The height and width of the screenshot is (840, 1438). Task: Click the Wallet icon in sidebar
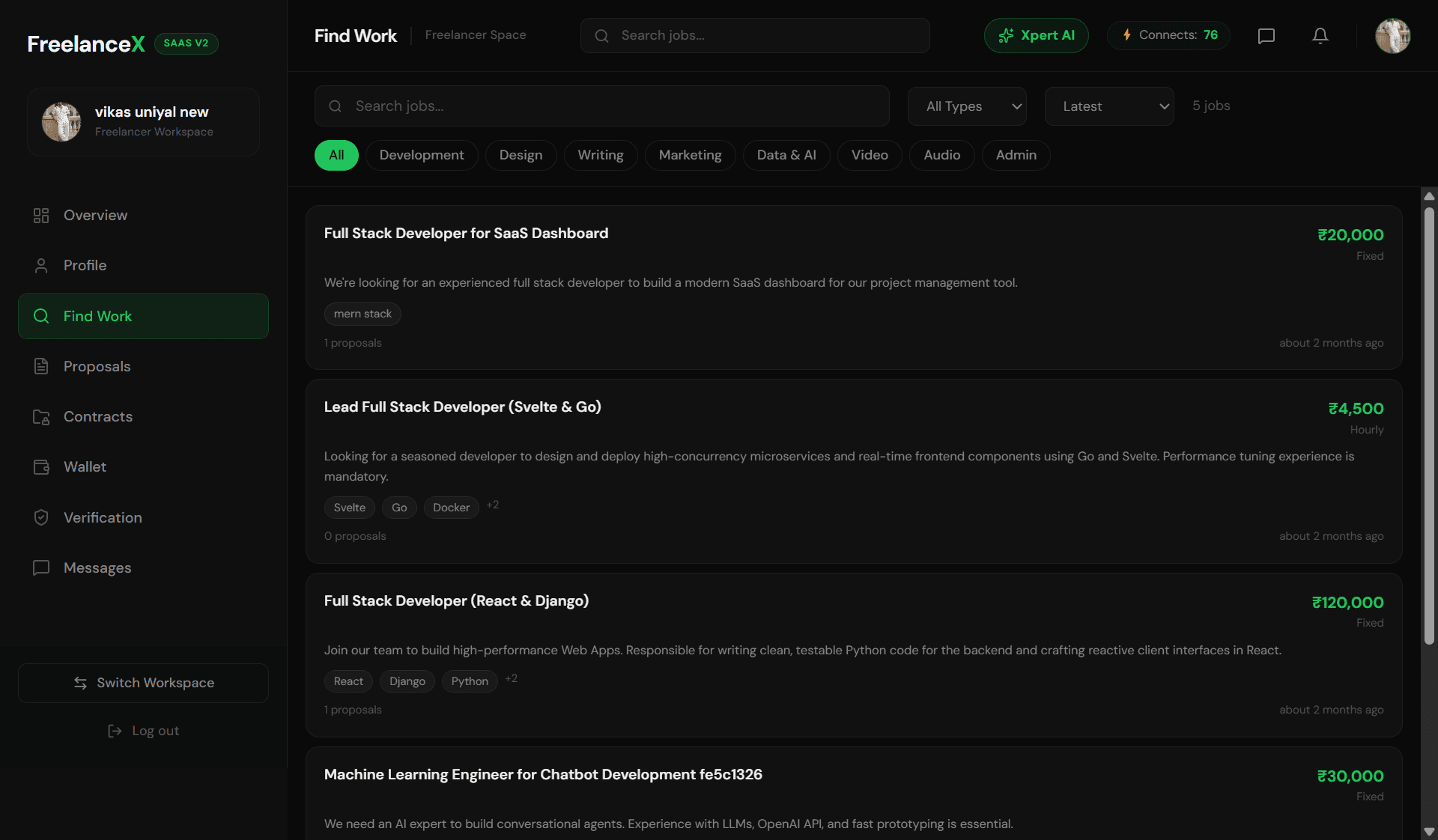click(41, 467)
